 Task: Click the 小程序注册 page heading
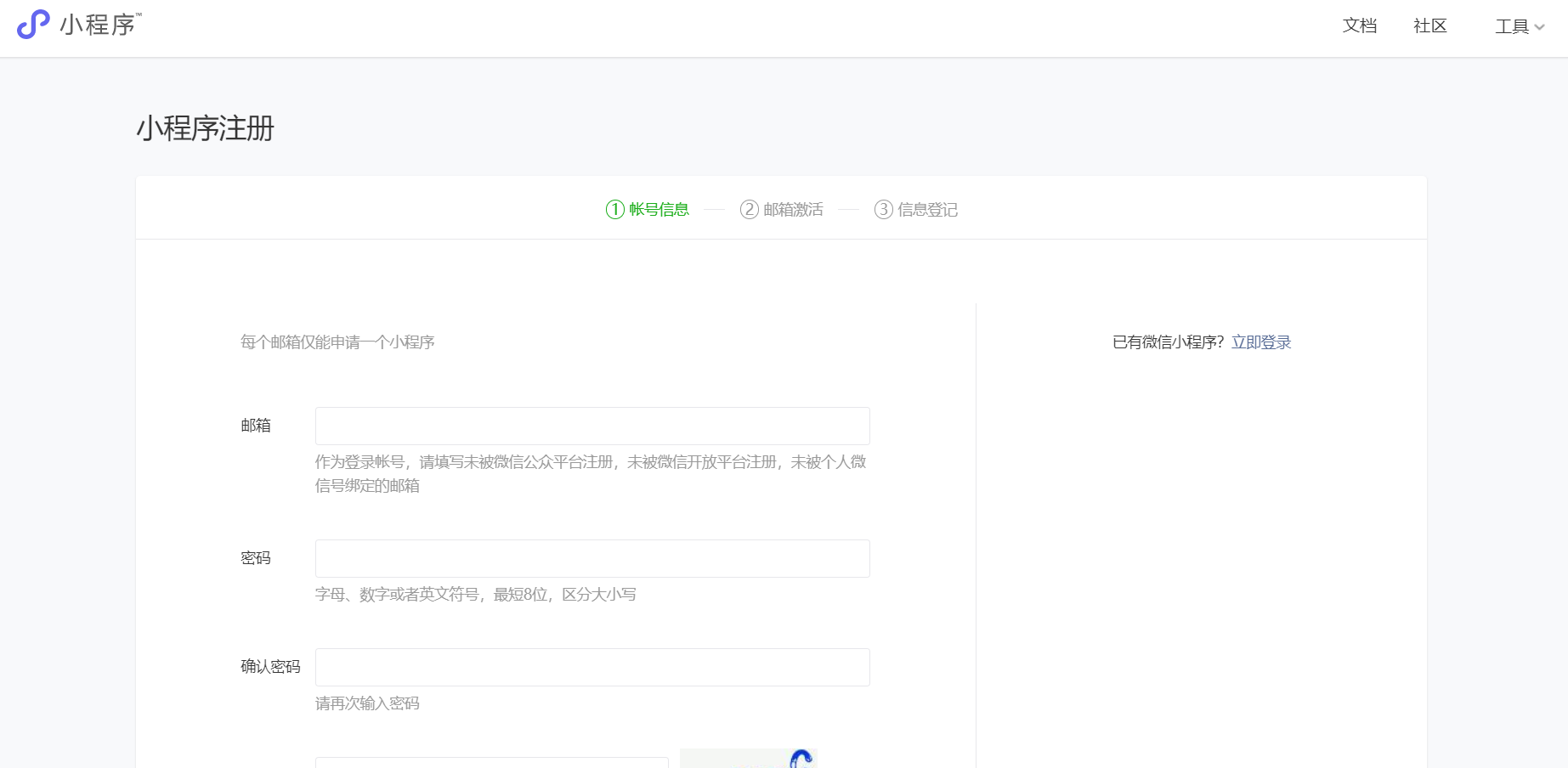click(206, 128)
